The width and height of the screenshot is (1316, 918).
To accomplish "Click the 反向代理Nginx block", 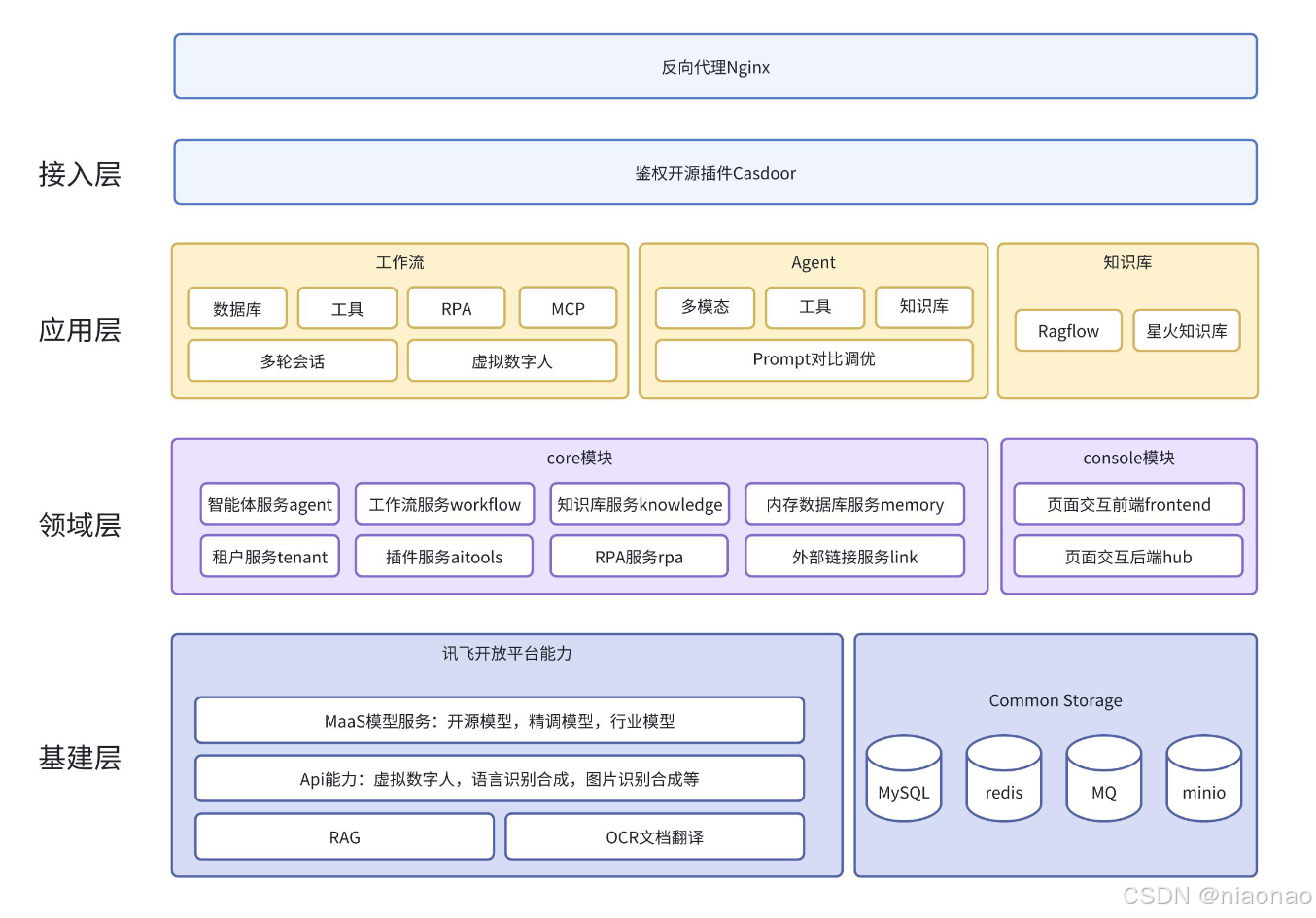I will coord(714,66).
